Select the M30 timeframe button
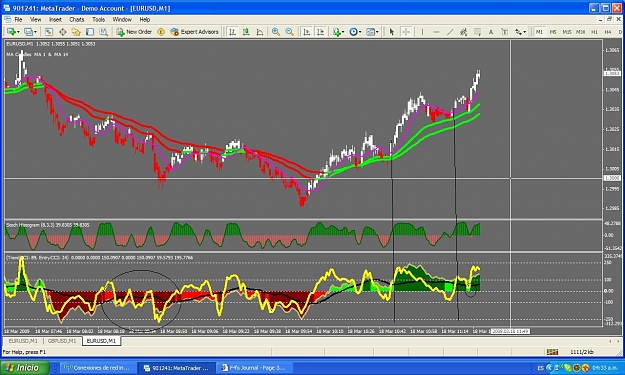The width and height of the screenshot is (625, 375). click(580, 32)
